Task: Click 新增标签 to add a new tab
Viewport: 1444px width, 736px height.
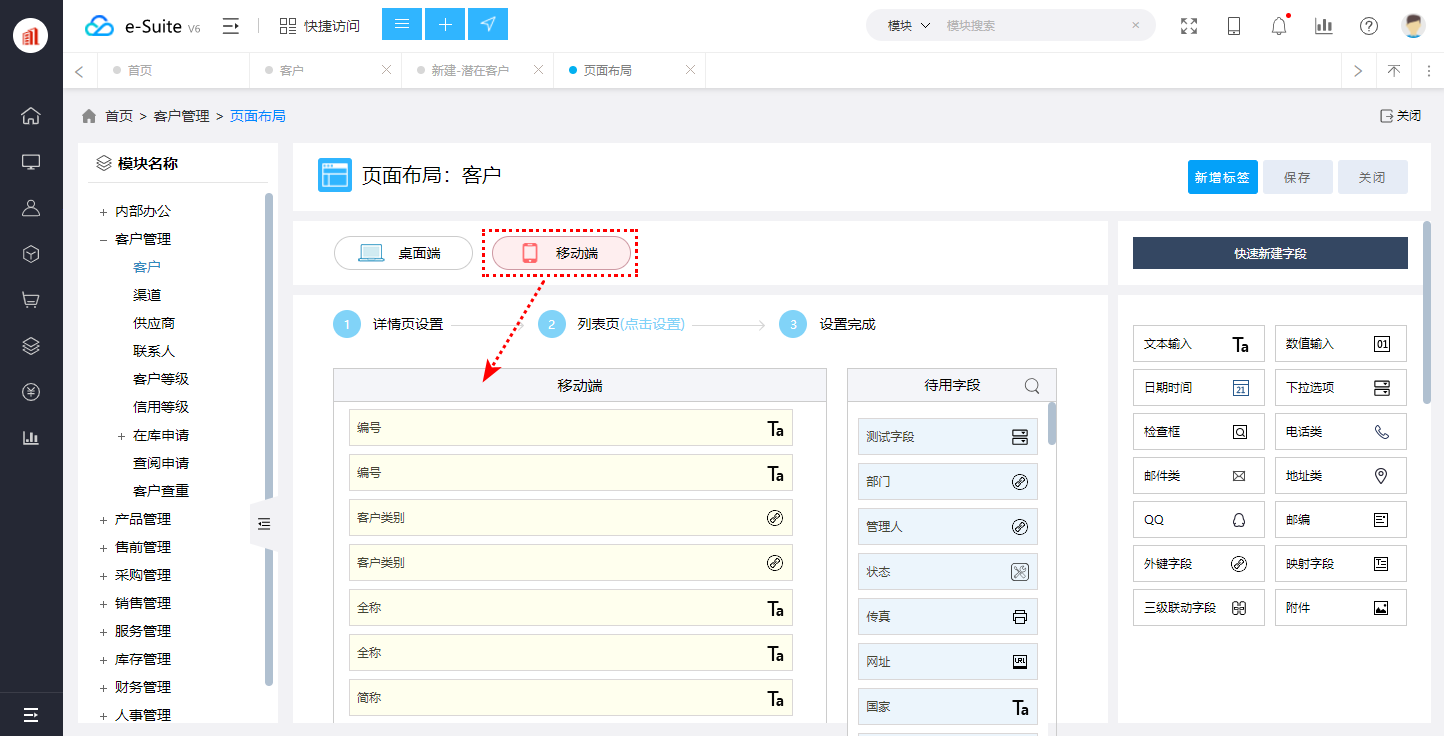Action: (x=1222, y=176)
